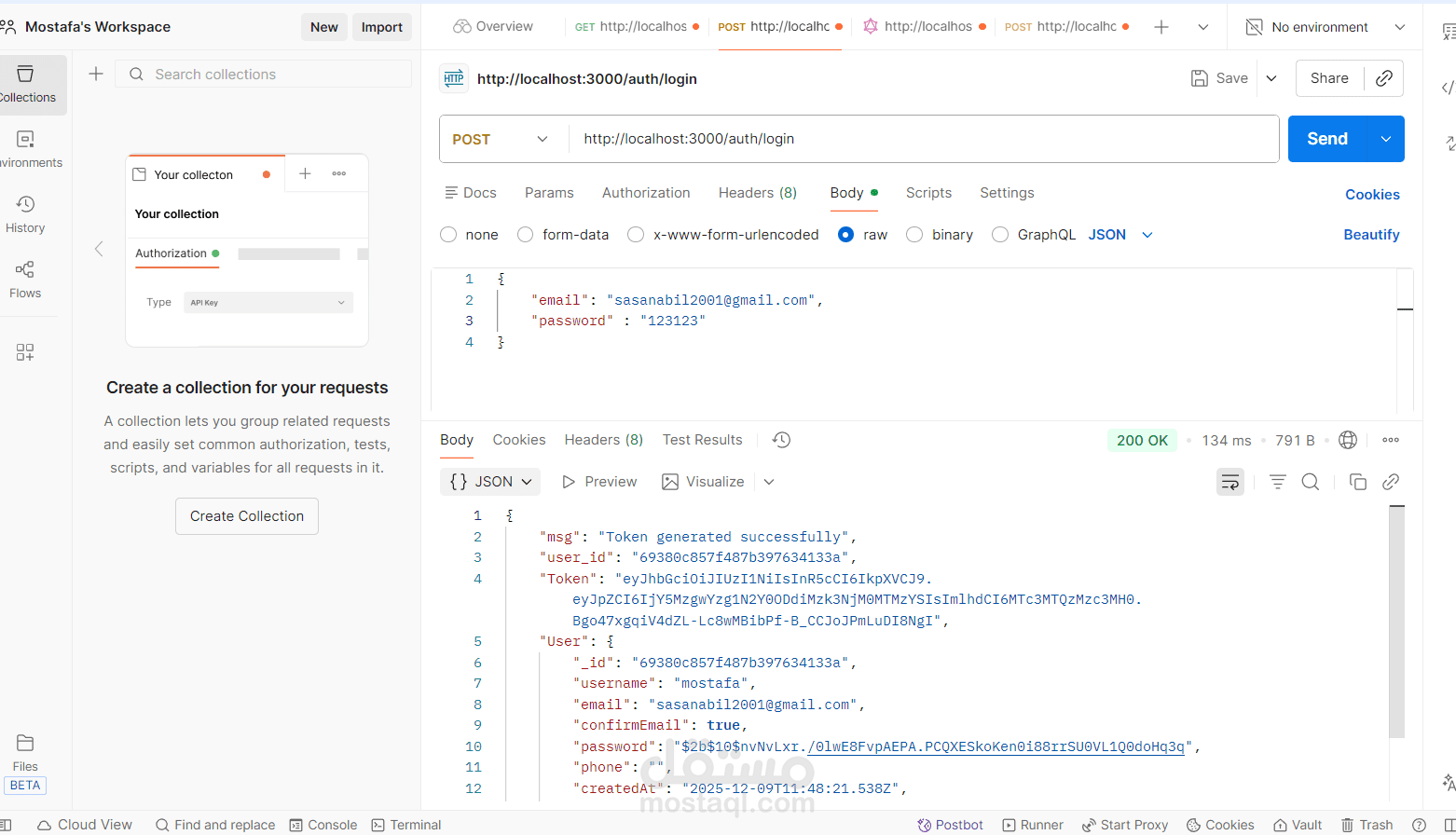
Task: Open the Scripts tab
Action: [x=928, y=193]
